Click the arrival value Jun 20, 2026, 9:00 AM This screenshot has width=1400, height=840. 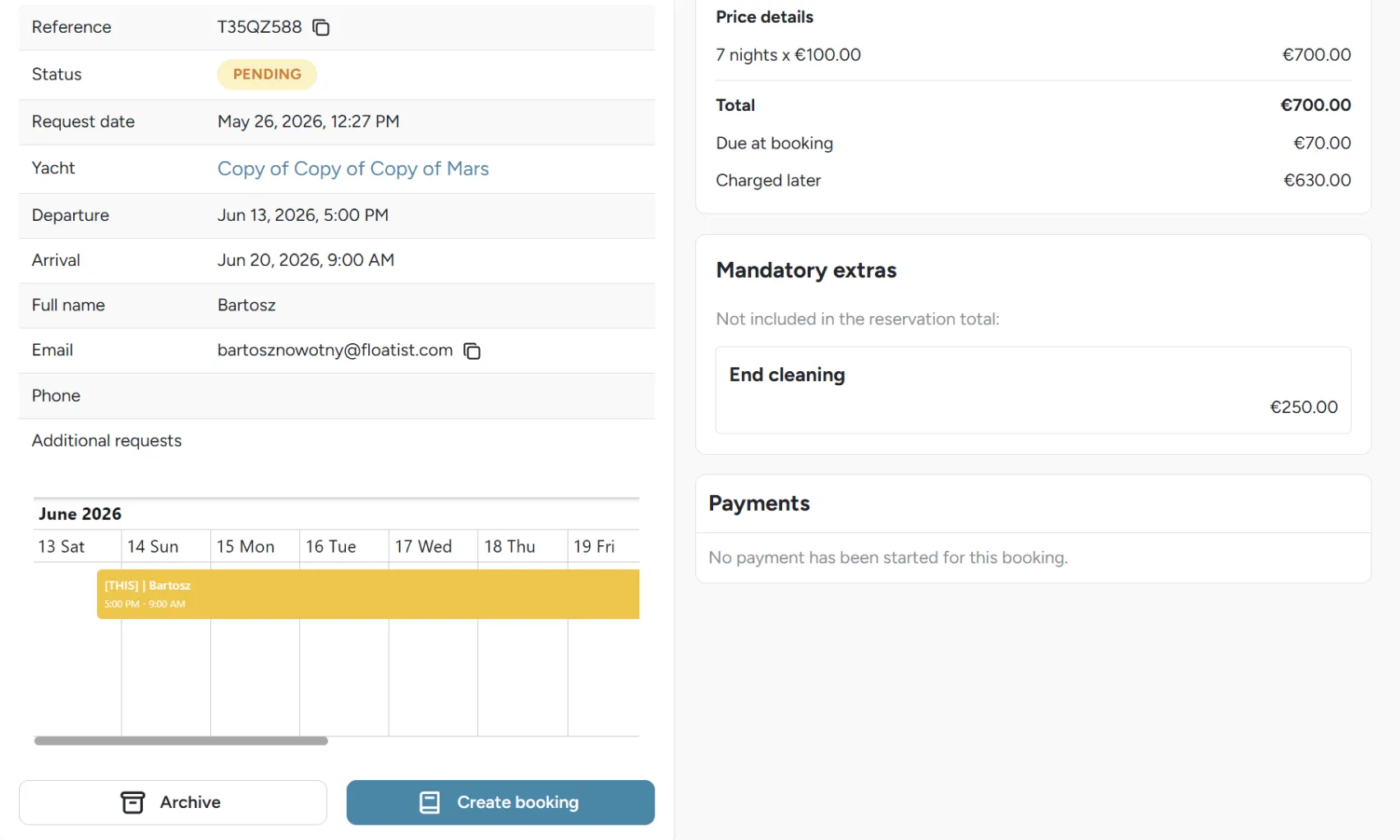[x=306, y=260]
